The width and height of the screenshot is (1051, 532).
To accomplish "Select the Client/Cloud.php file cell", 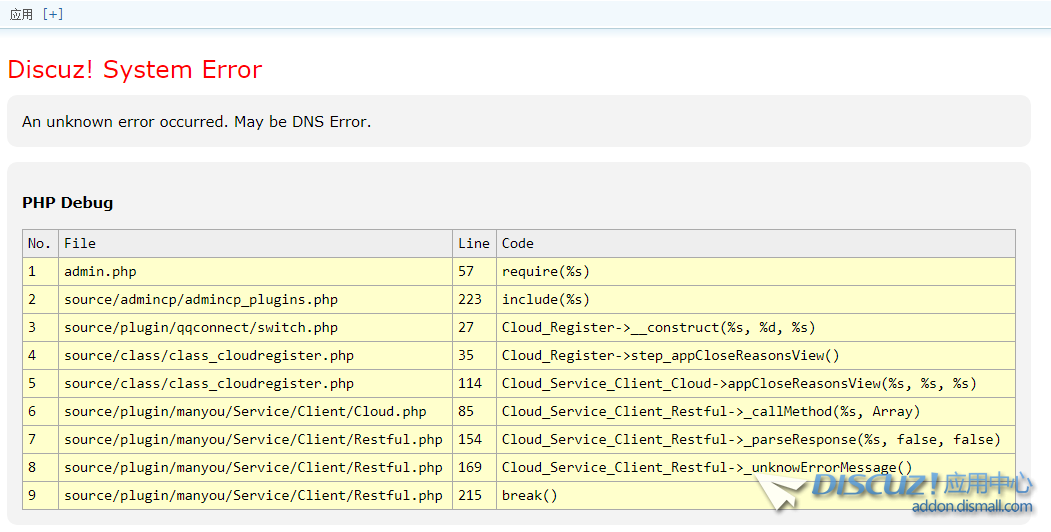I will click(255, 411).
